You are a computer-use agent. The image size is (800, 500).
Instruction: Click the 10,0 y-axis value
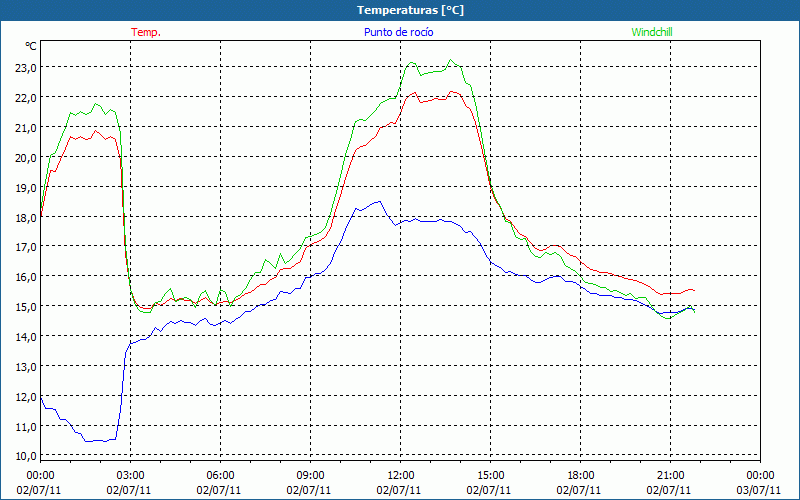click(x=26, y=456)
